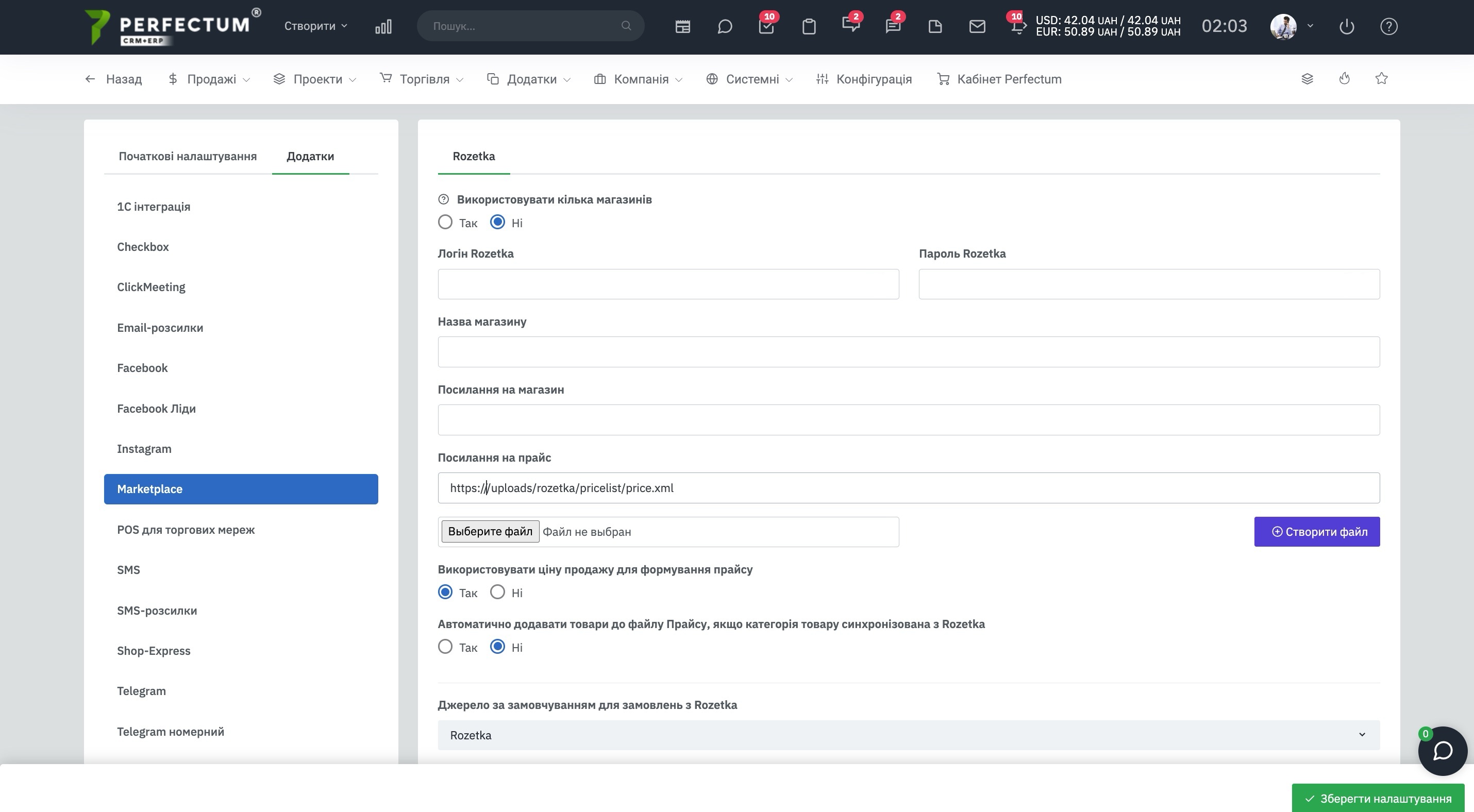Expand the 'Продажі' menu
The width and height of the screenshot is (1474, 812).
(x=209, y=79)
